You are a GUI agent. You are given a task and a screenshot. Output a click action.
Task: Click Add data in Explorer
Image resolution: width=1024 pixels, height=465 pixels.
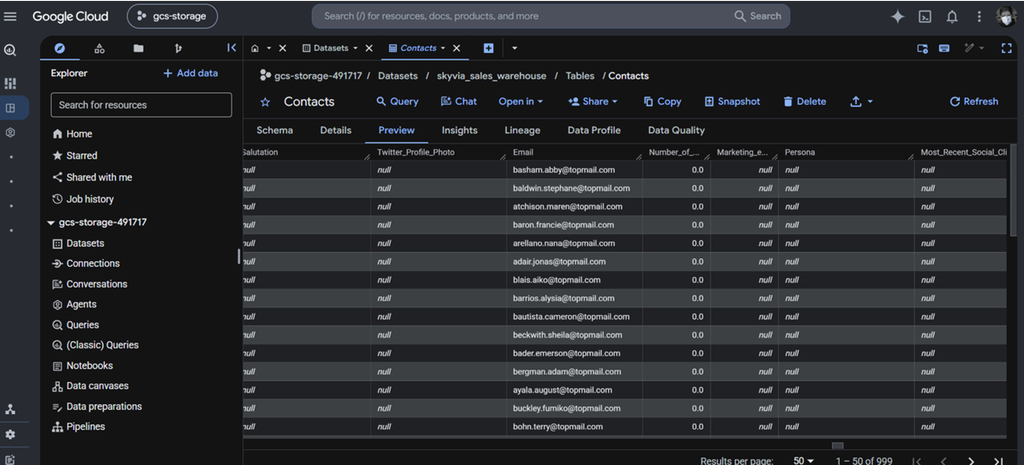click(190, 74)
